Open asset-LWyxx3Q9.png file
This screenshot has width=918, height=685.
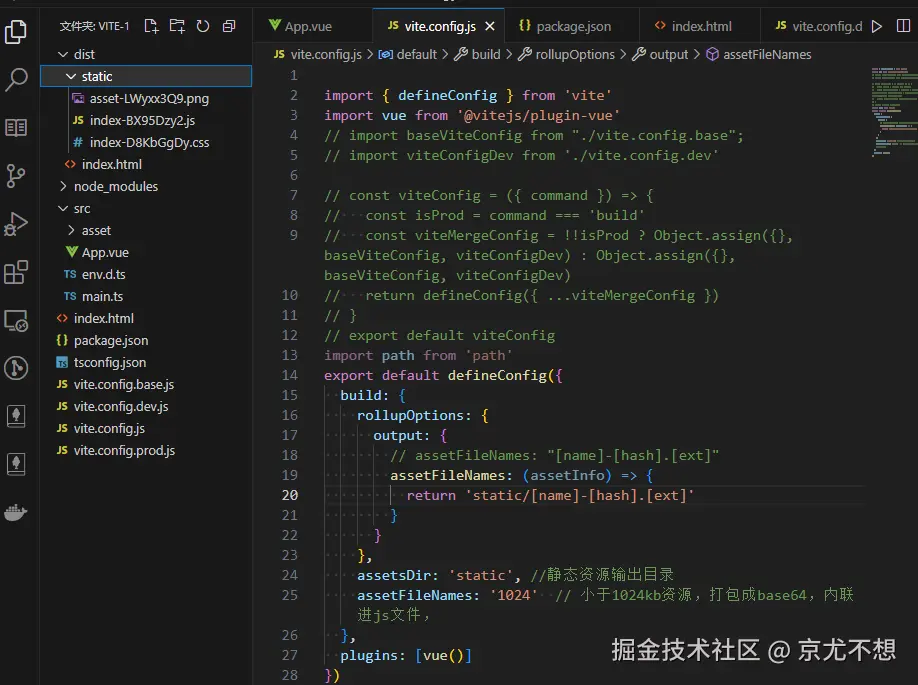click(149, 98)
